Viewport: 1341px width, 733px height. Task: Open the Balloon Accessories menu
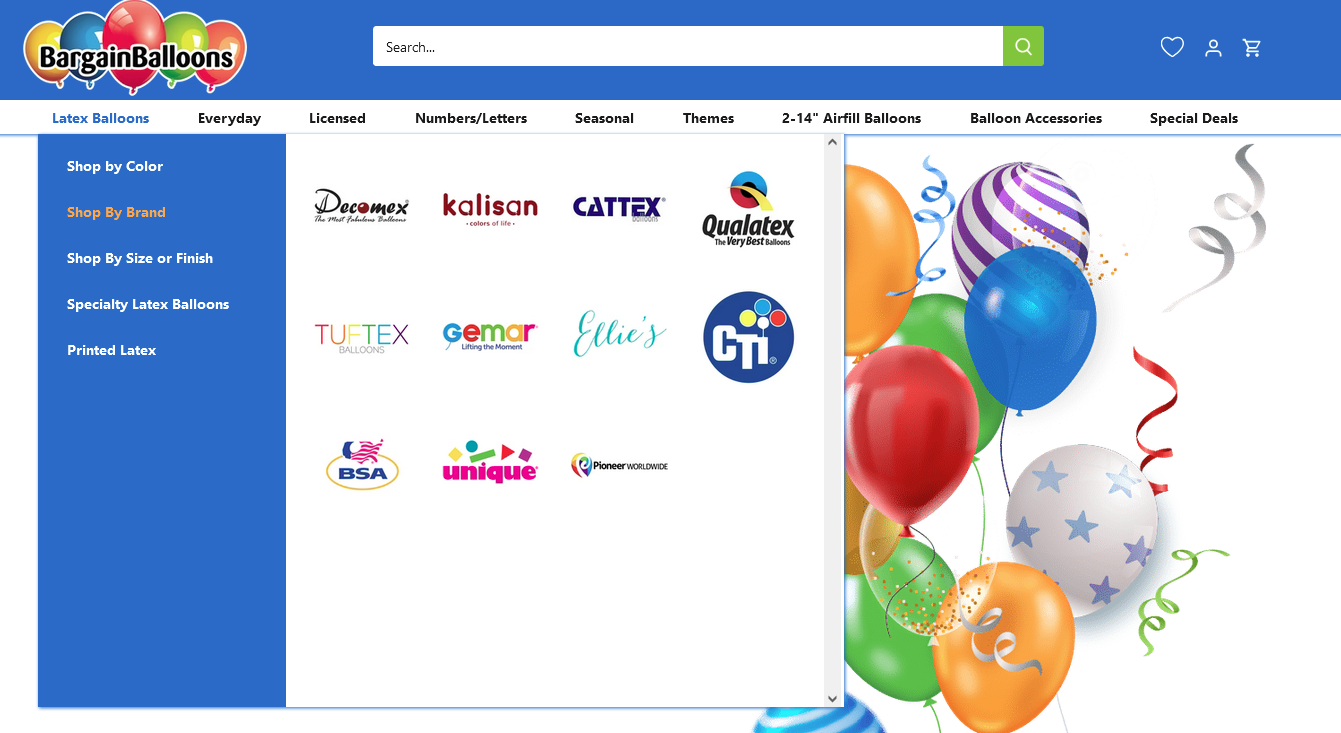[x=1036, y=118]
